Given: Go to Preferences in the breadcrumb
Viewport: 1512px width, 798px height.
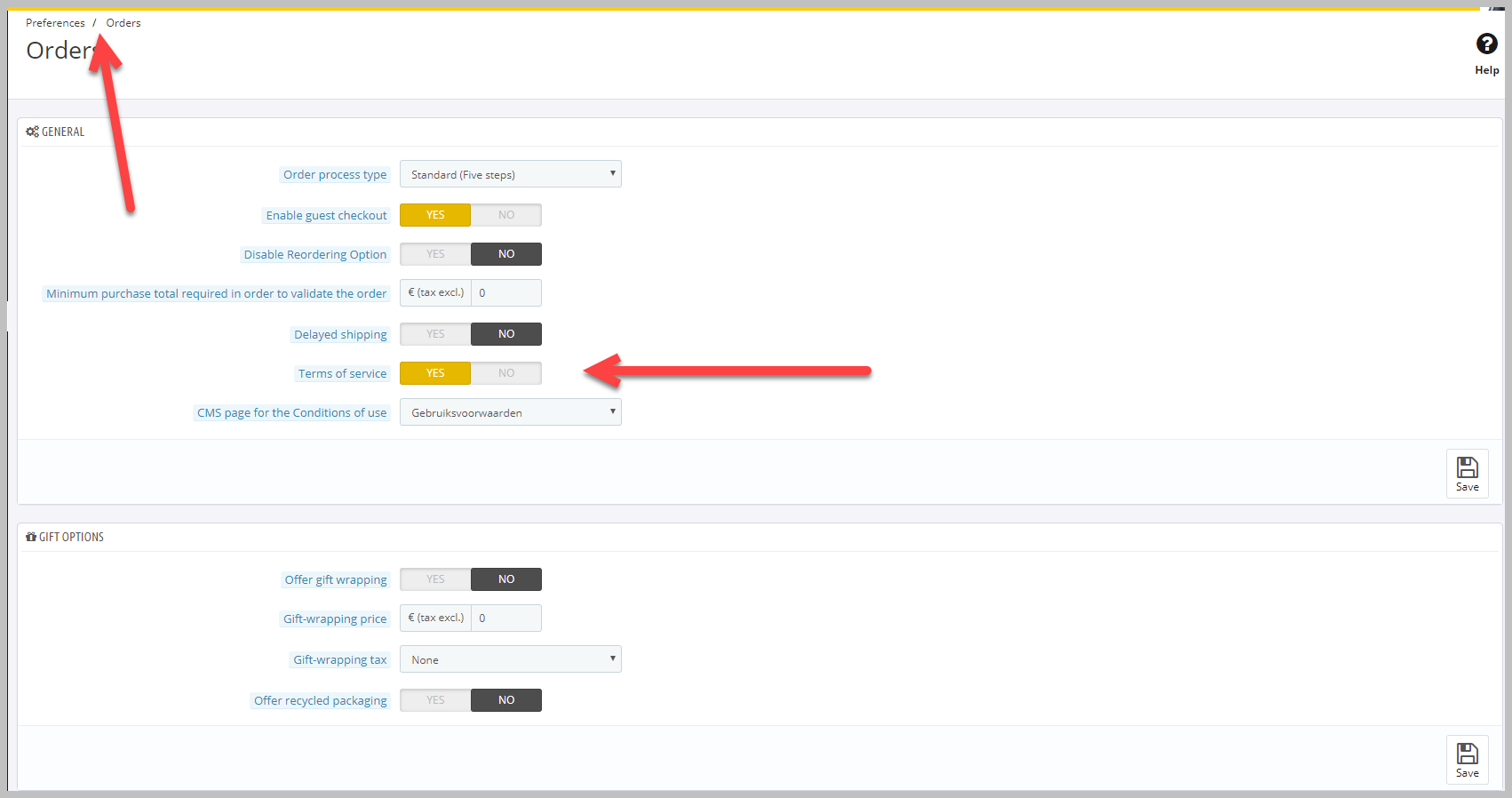Looking at the screenshot, I should (x=55, y=23).
